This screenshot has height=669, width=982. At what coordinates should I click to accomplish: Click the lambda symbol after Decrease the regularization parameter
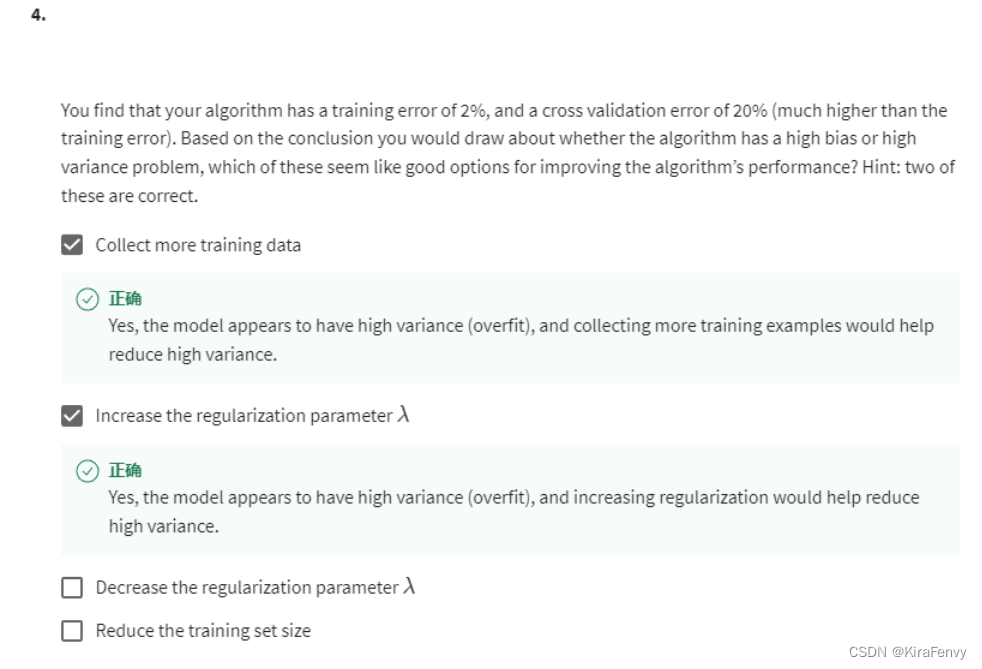click(x=409, y=586)
